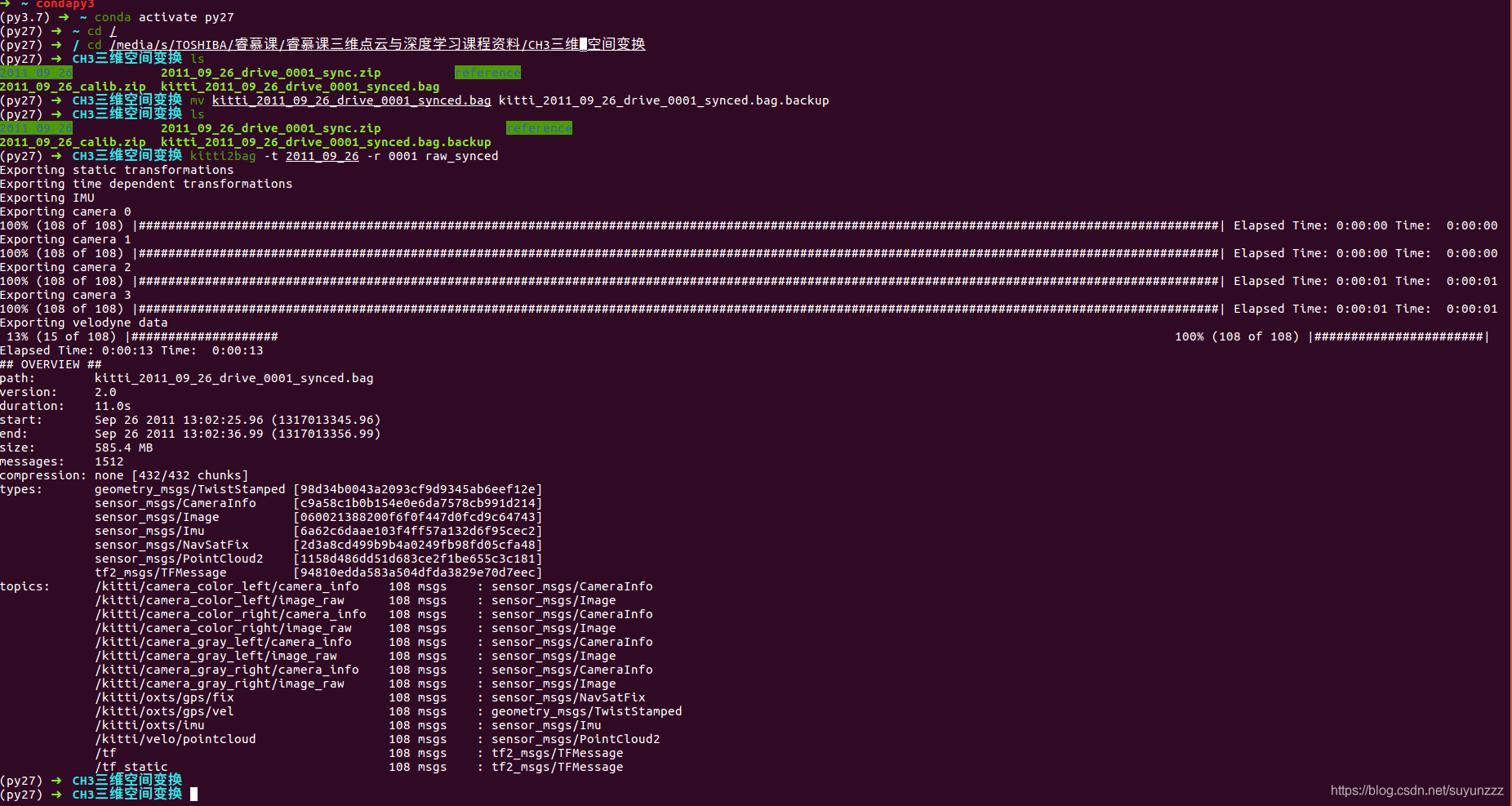Click geometry_msgs/TwistStamped in types list
The height and width of the screenshot is (806, 1512).
pyautogui.click(x=190, y=489)
